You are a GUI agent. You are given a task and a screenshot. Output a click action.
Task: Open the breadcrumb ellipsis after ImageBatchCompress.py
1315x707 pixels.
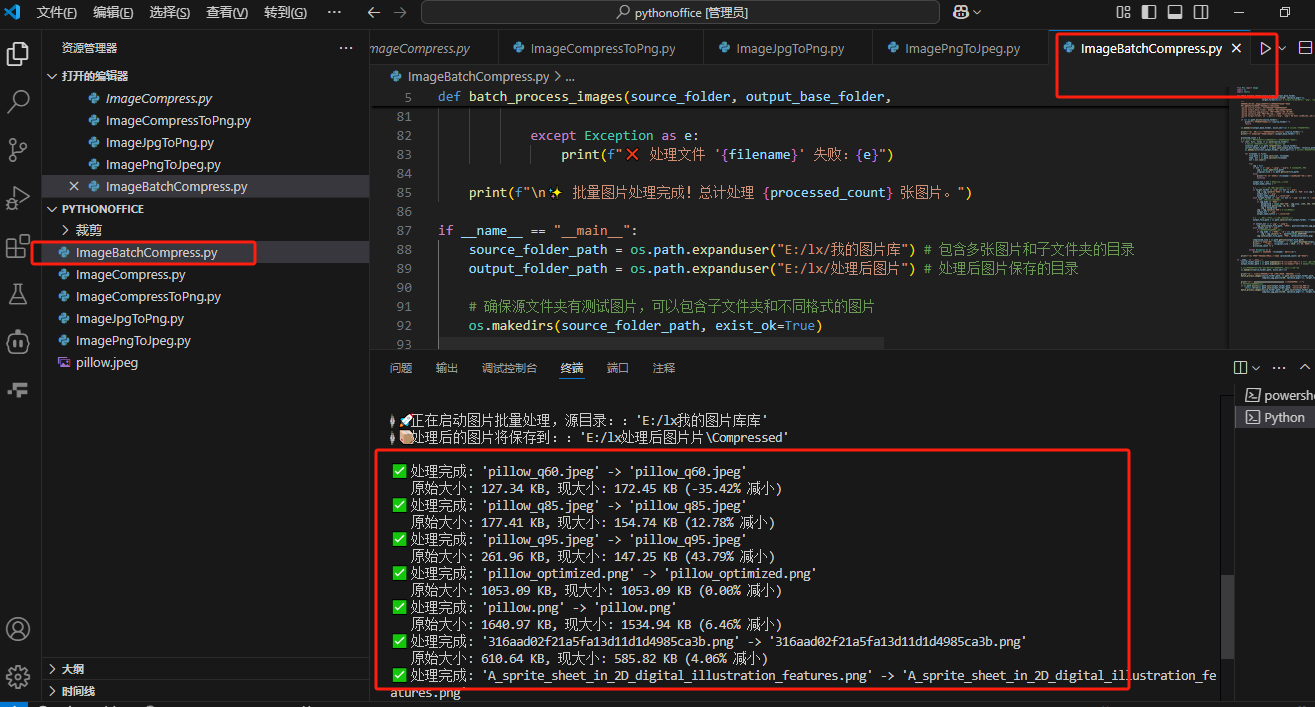coord(570,76)
